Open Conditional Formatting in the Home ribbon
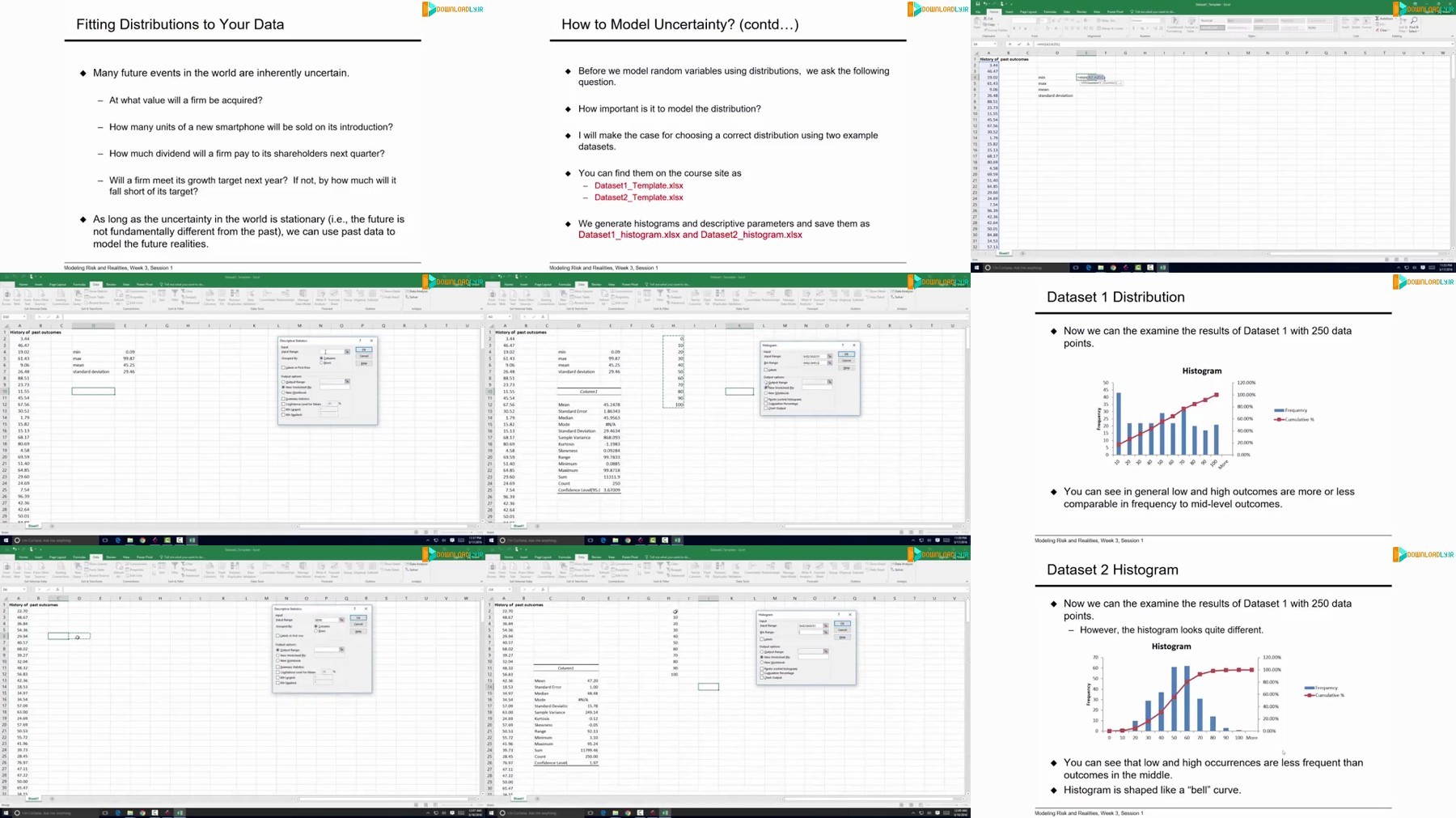This screenshot has height=818, width=1456. [1175, 26]
